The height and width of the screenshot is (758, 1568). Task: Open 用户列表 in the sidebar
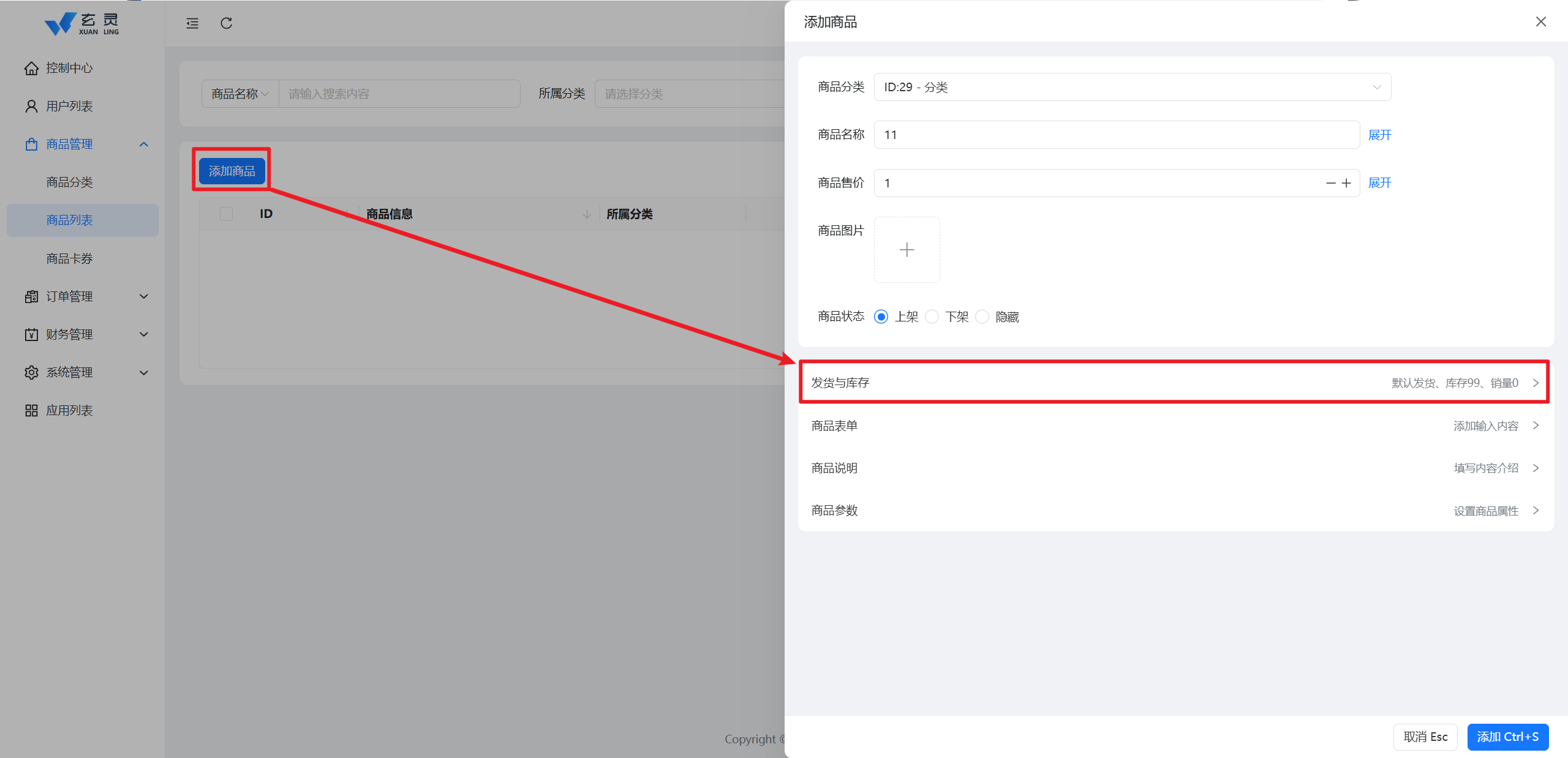(69, 106)
